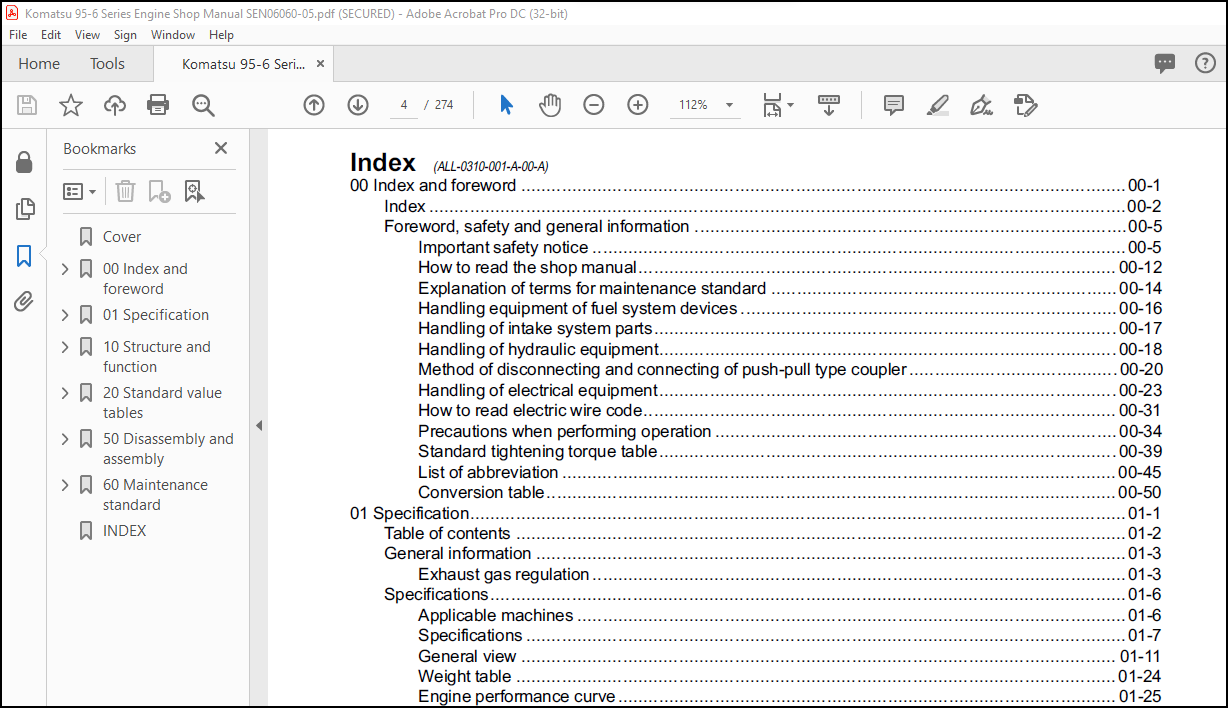The width and height of the screenshot is (1228, 708).
Task: Close the Komatsu 95-6 document tab
Action: (320, 63)
